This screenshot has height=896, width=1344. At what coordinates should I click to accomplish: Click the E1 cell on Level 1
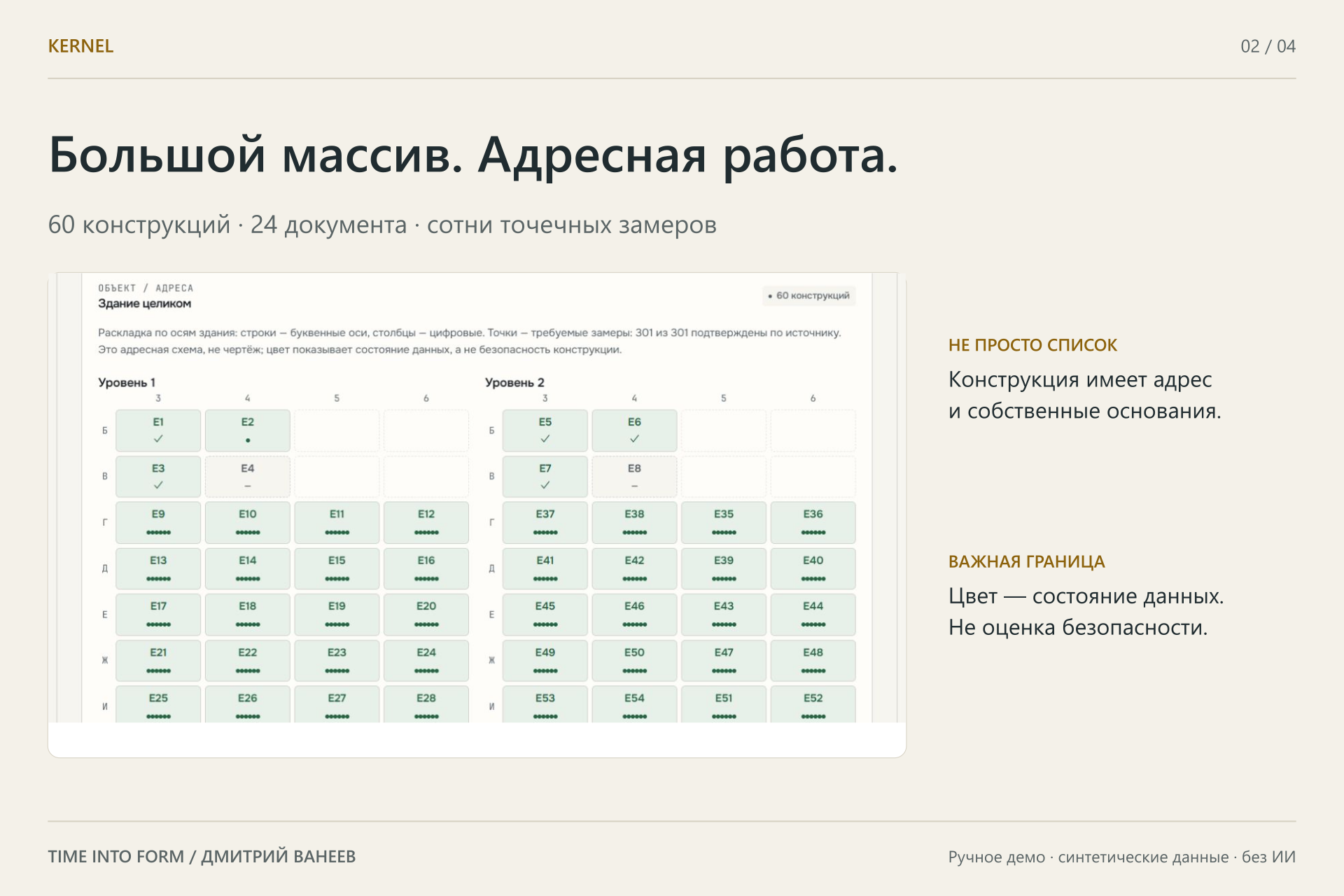click(158, 430)
